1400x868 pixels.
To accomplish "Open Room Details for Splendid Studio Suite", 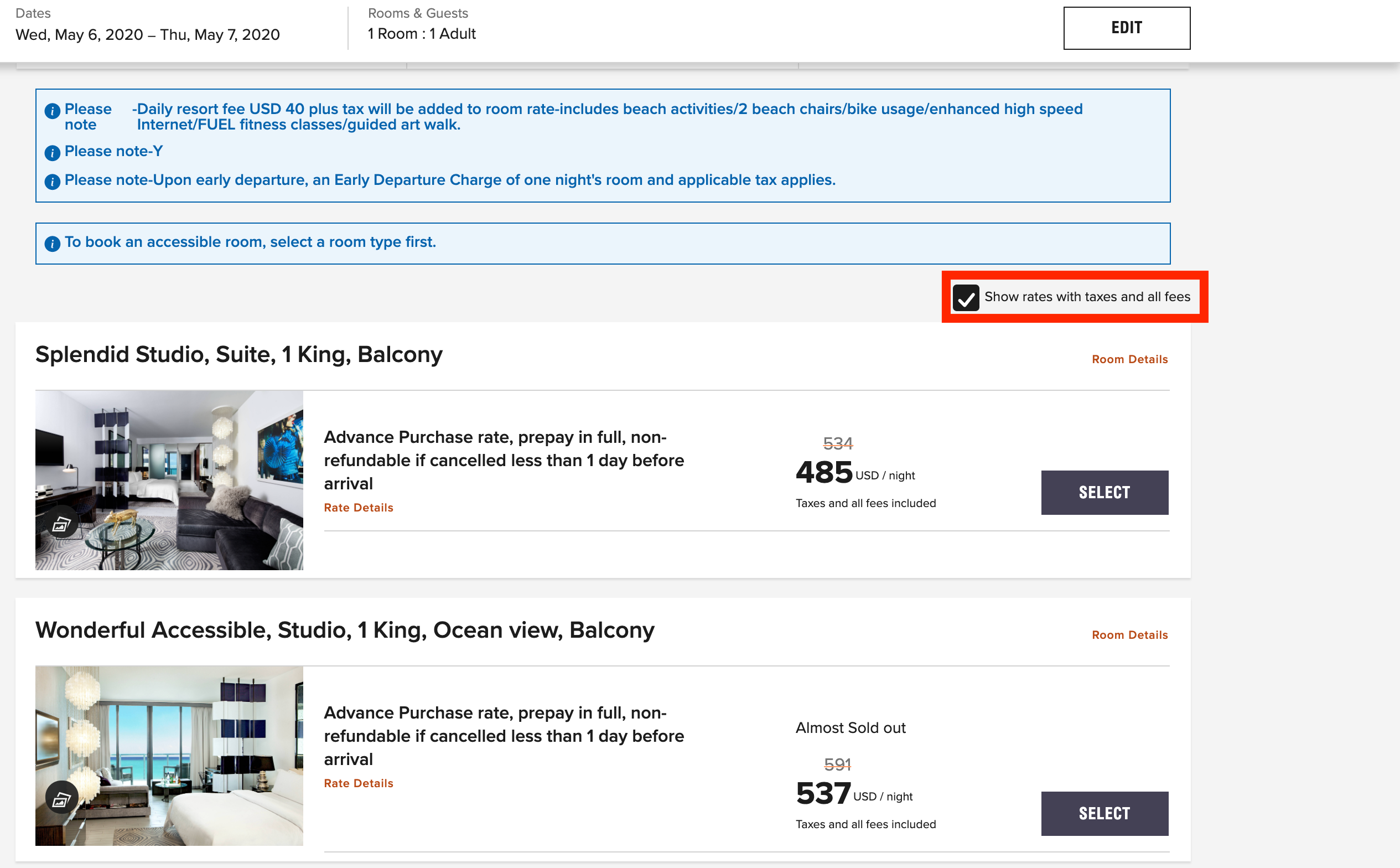I will coord(1129,359).
